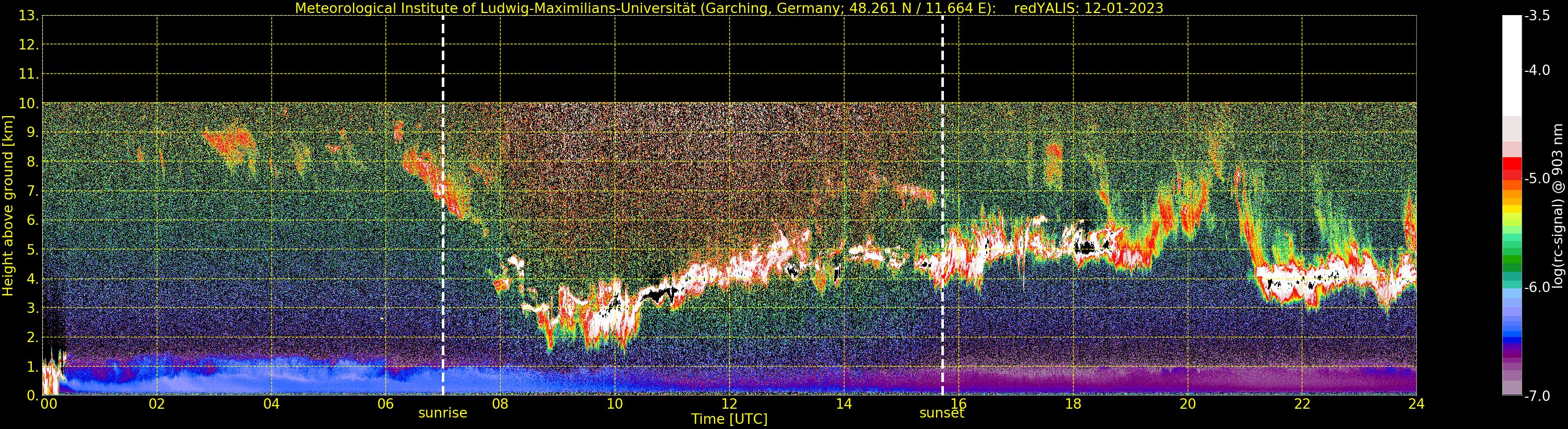Image resolution: width=1568 pixels, height=429 pixels.
Task: Click the 'log(rc-signal) @903 nm' colorbar label
Action: click(x=1558, y=206)
